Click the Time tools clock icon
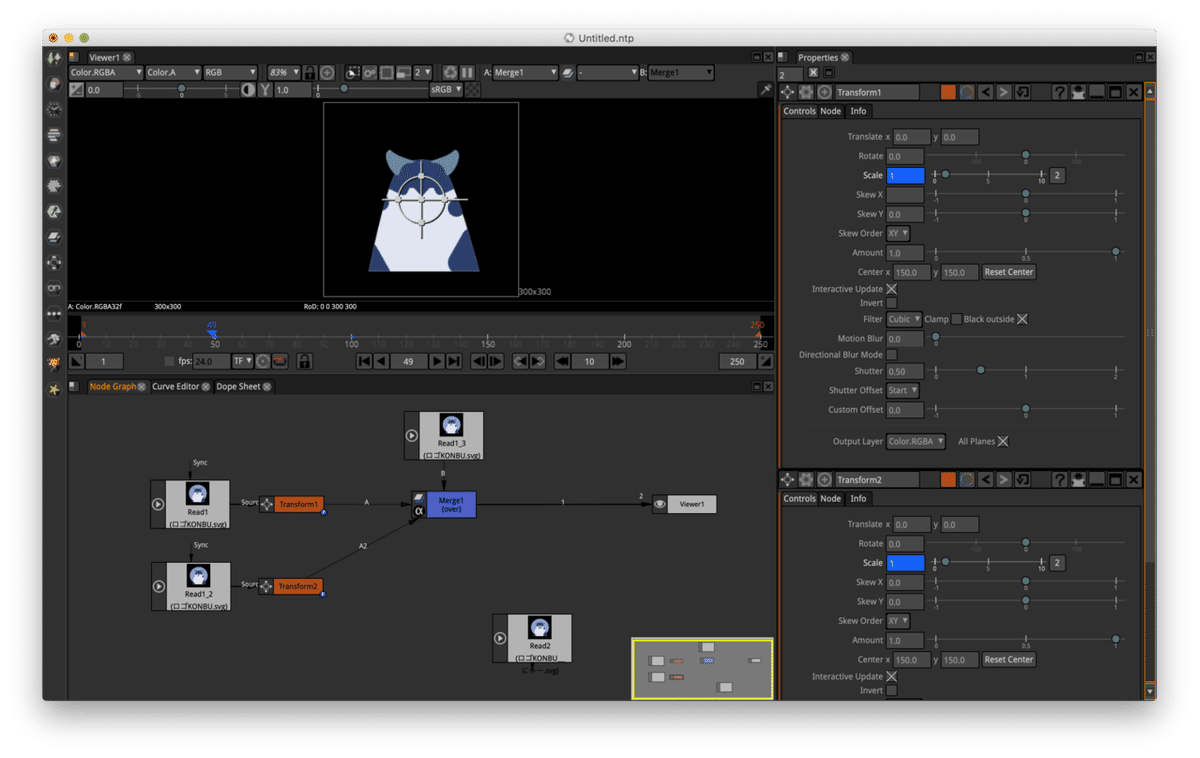The width and height of the screenshot is (1200, 758). point(54,110)
